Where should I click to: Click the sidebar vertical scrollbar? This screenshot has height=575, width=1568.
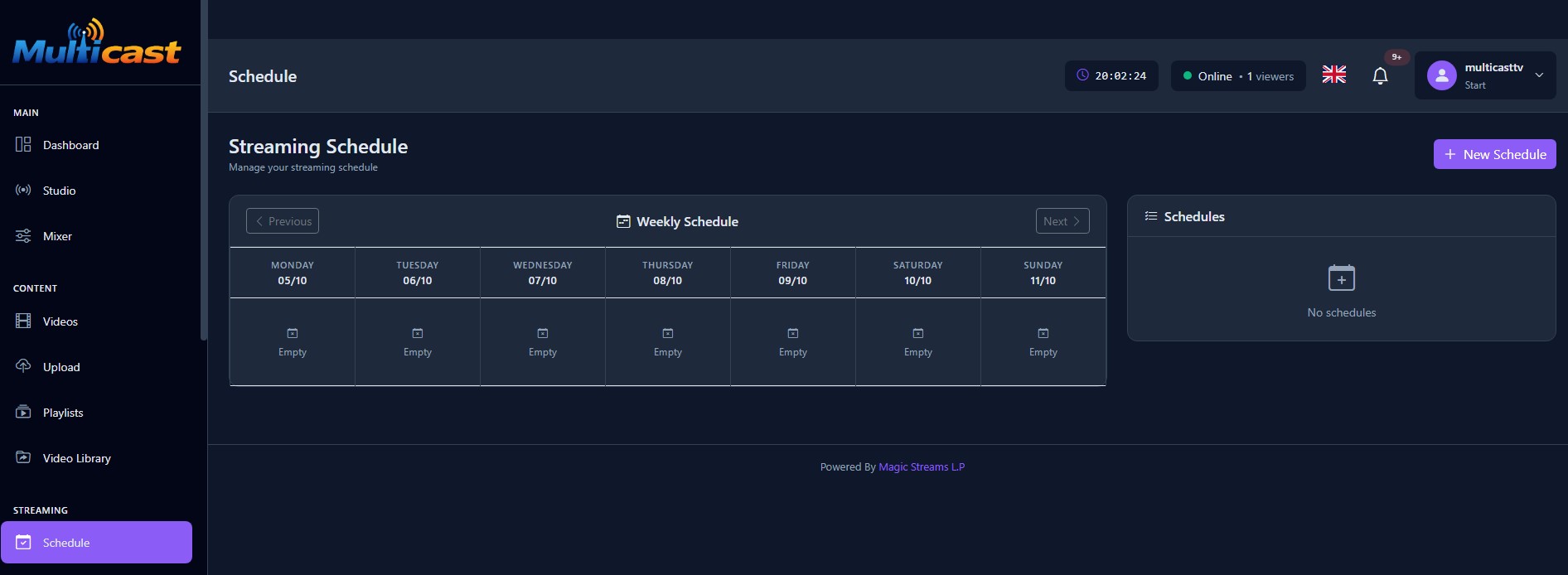click(x=204, y=170)
